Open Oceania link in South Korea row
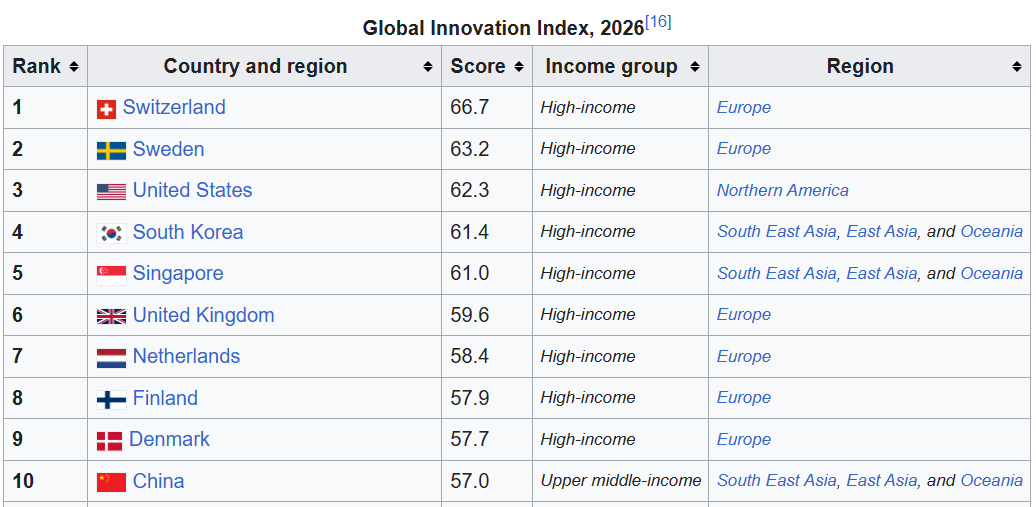The width and height of the screenshot is (1036, 507). (991, 231)
